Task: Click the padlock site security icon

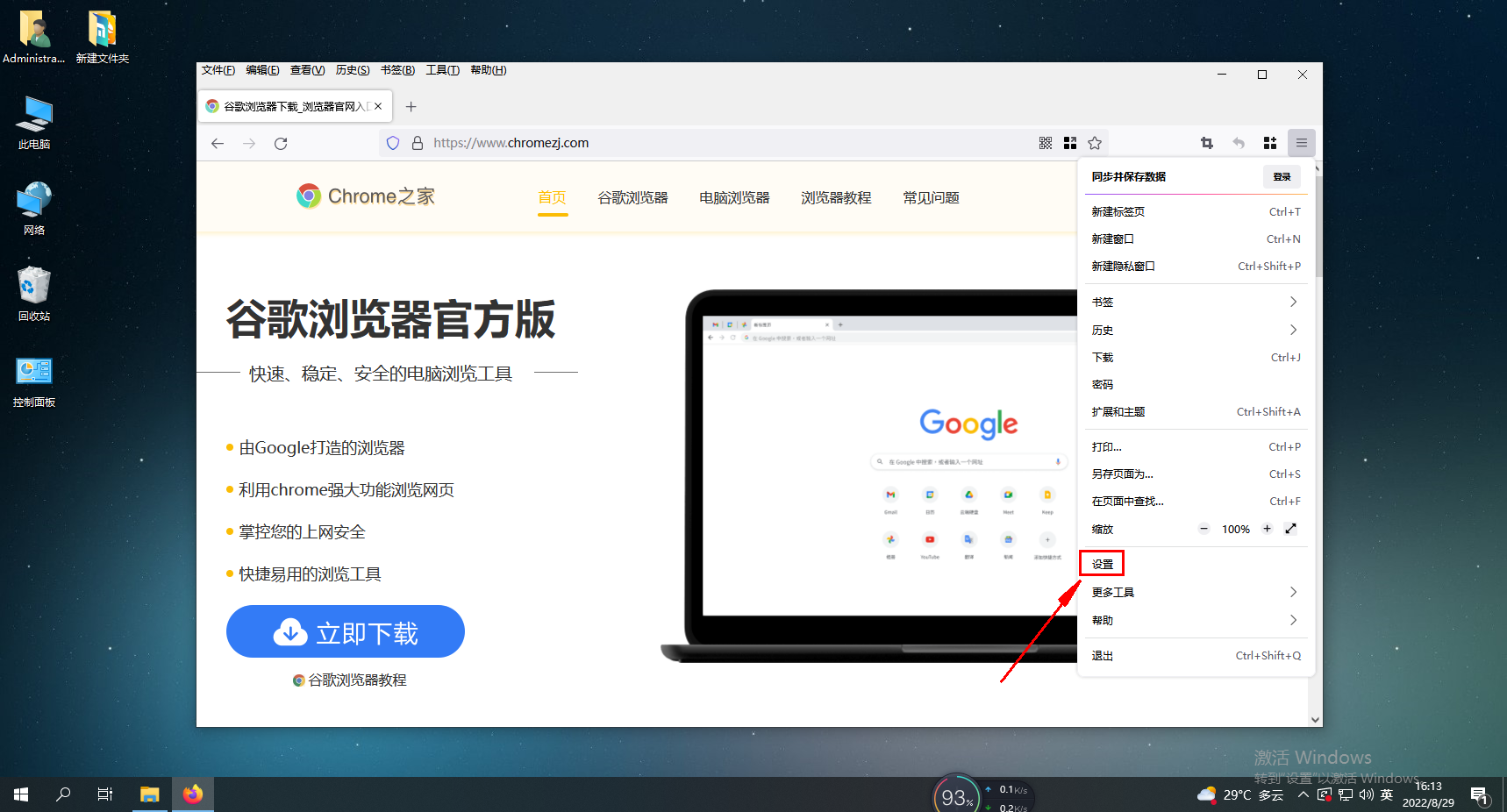Action: click(418, 143)
